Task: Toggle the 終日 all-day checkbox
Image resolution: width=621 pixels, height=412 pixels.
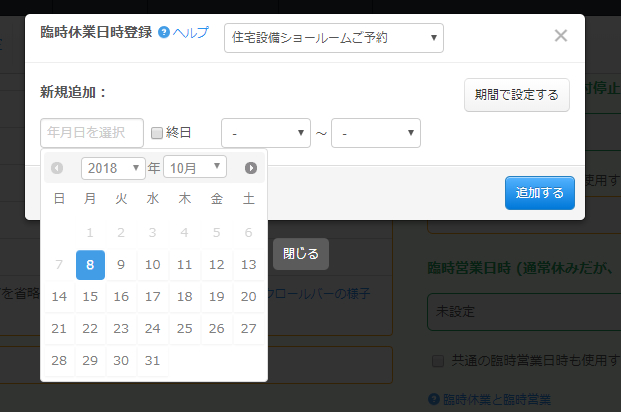Action: tap(157, 132)
